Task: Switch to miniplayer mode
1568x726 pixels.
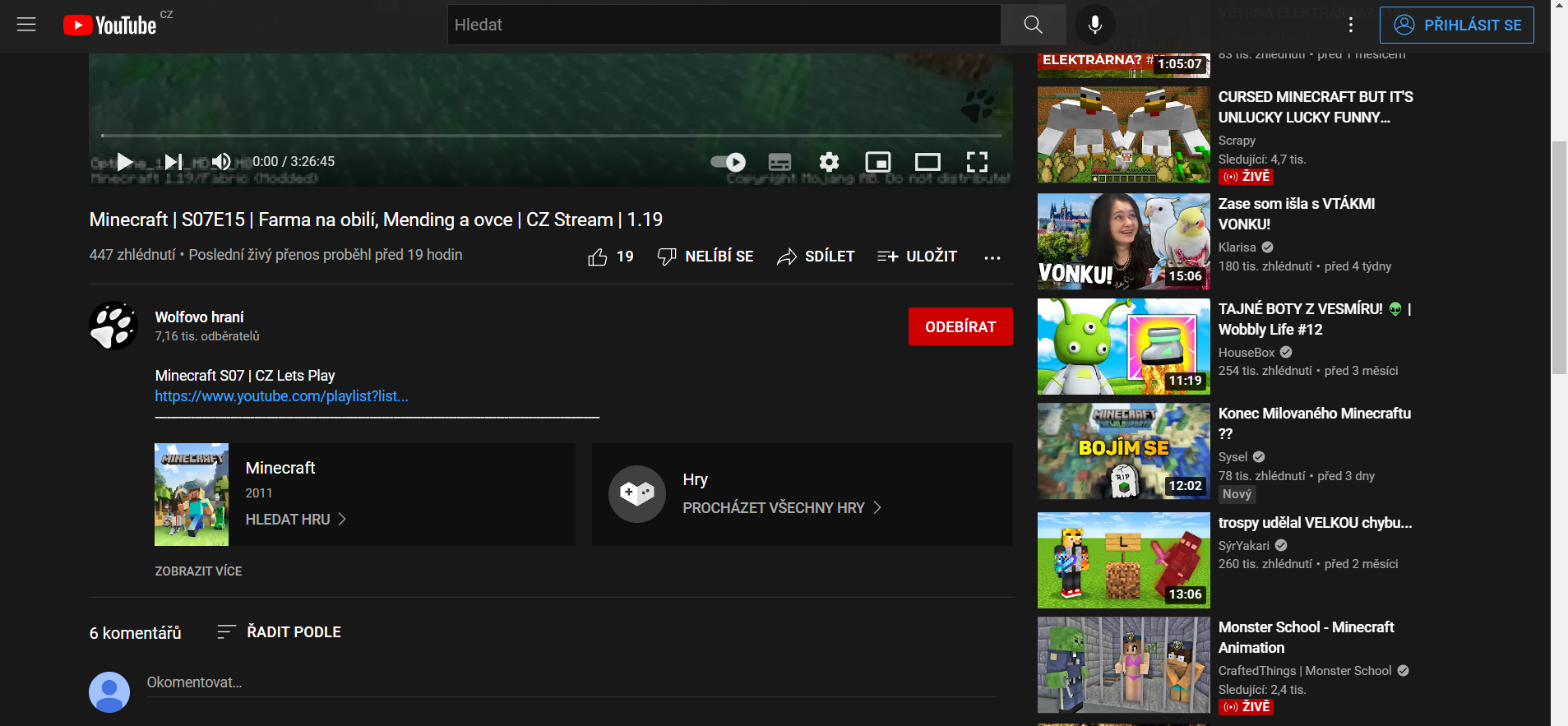Action: pos(878,162)
